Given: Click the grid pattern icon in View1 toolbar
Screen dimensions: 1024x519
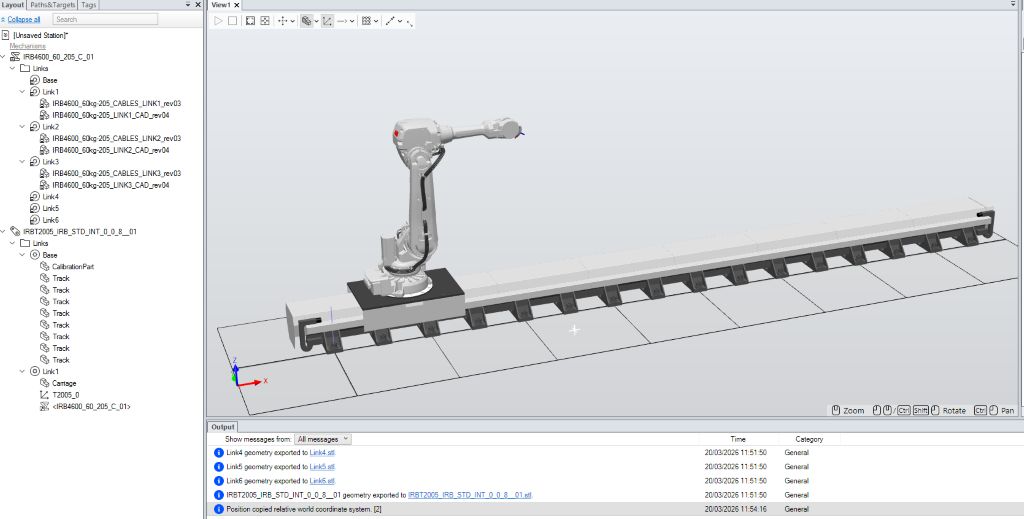Looking at the screenshot, I should coord(366,21).
